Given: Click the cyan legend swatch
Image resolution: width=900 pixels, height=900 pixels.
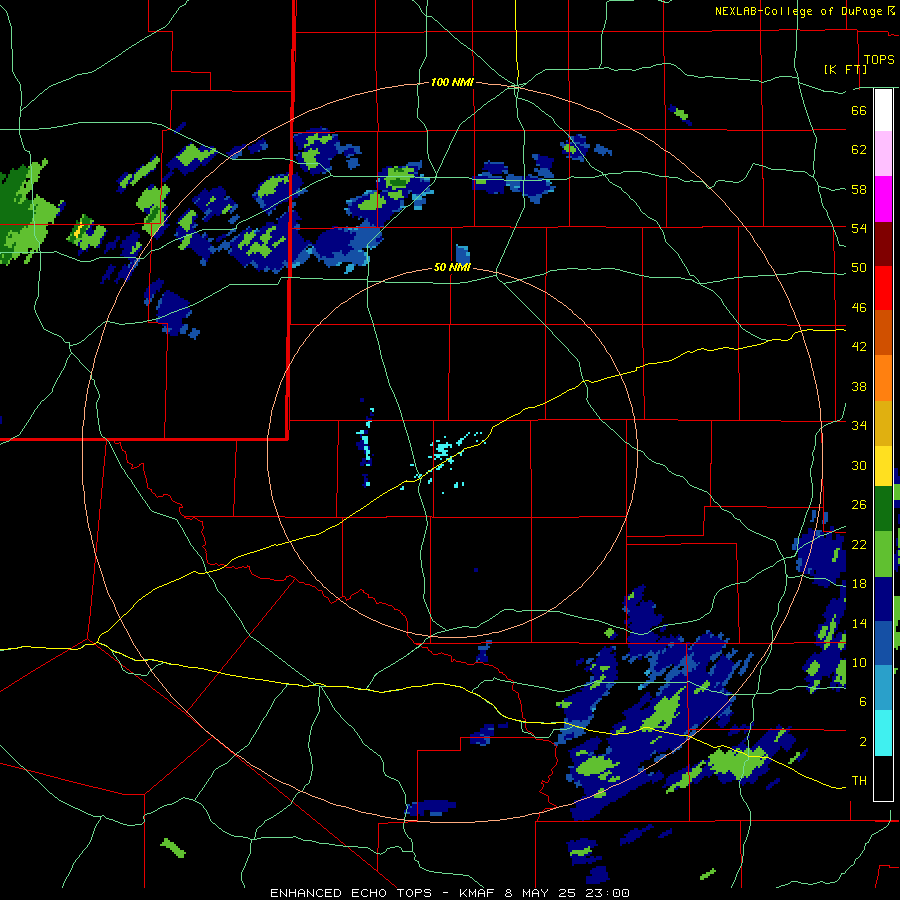Looking at the screenshot, I should pos(883,733).
